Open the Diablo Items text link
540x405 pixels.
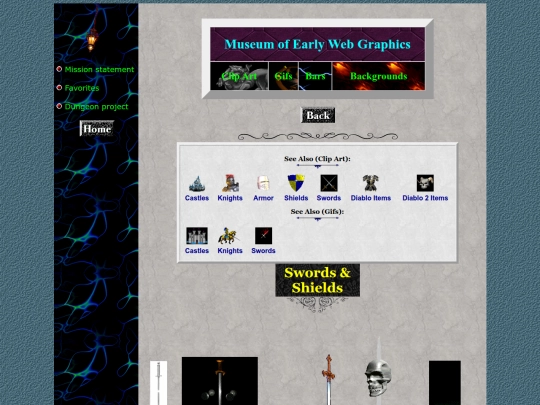pyautogui.click(x=371, y=198)
